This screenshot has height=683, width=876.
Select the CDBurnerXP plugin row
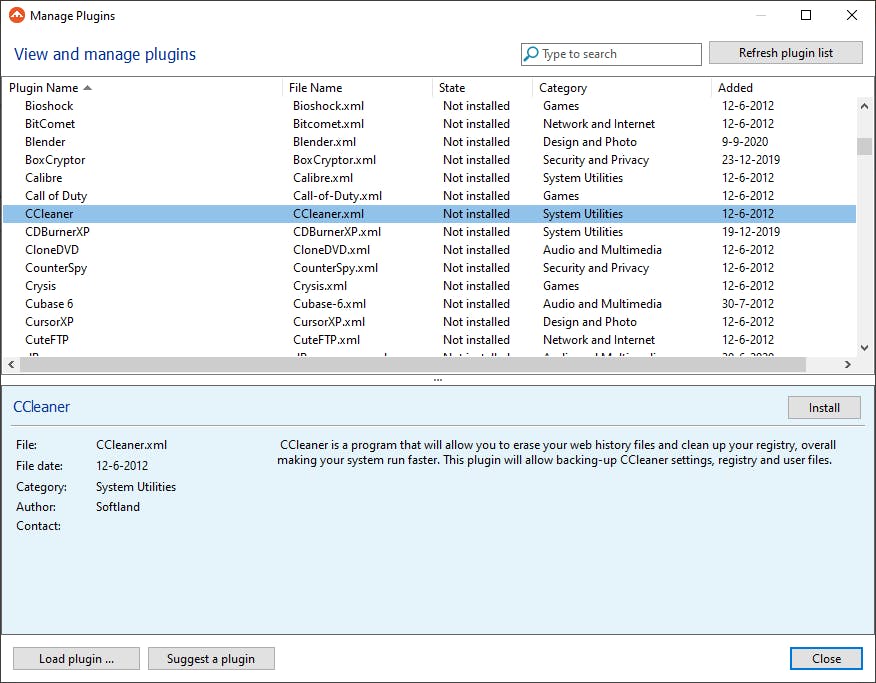point(57,232)
